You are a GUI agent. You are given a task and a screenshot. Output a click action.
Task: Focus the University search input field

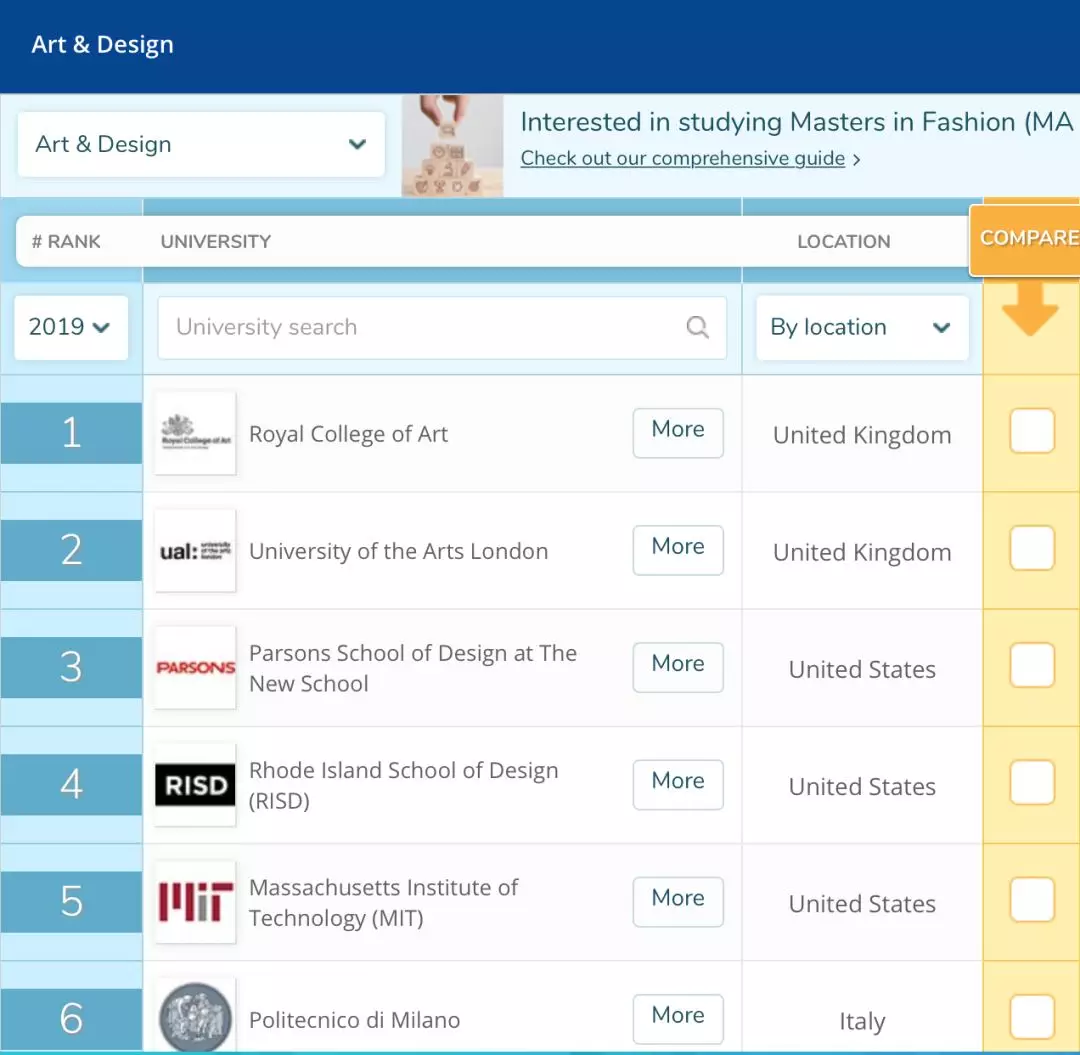420,327
